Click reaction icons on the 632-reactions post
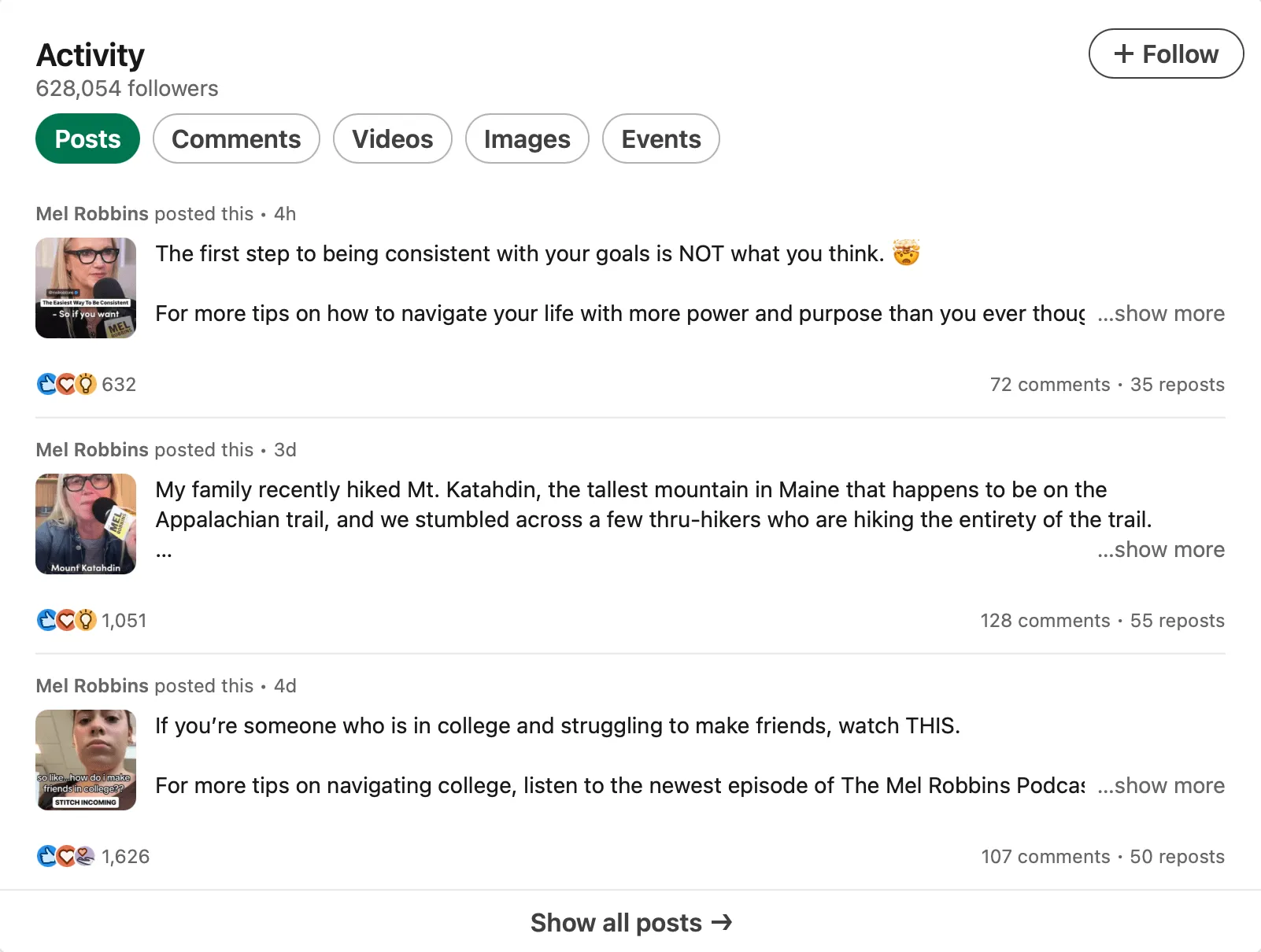 click(x=67, y=384)
